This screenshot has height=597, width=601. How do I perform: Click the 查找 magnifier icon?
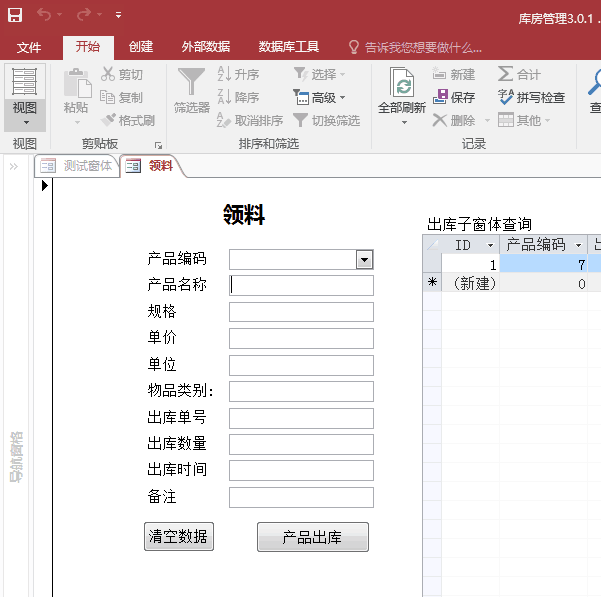point(594,82)
